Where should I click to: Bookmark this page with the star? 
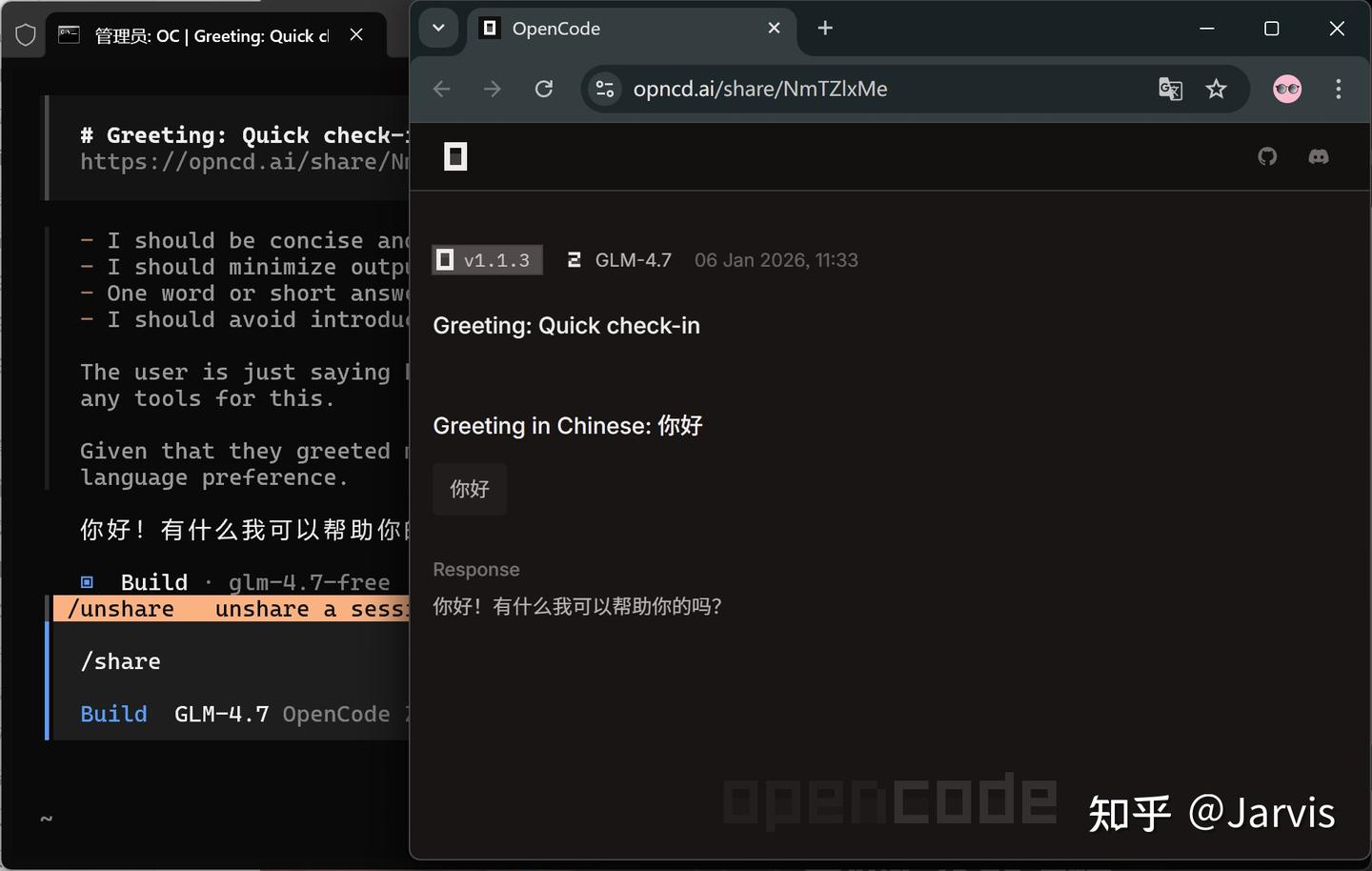pyautogui.click(x=1216, y=89)
